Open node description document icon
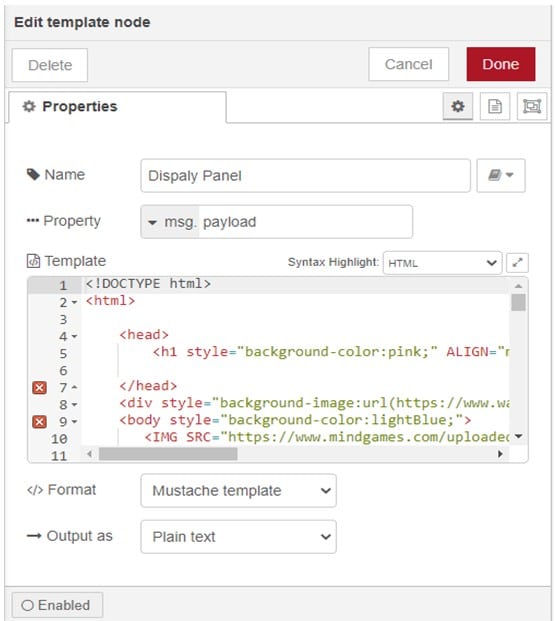Viewport: 556px width, 621px height. [x=495, y=106]
